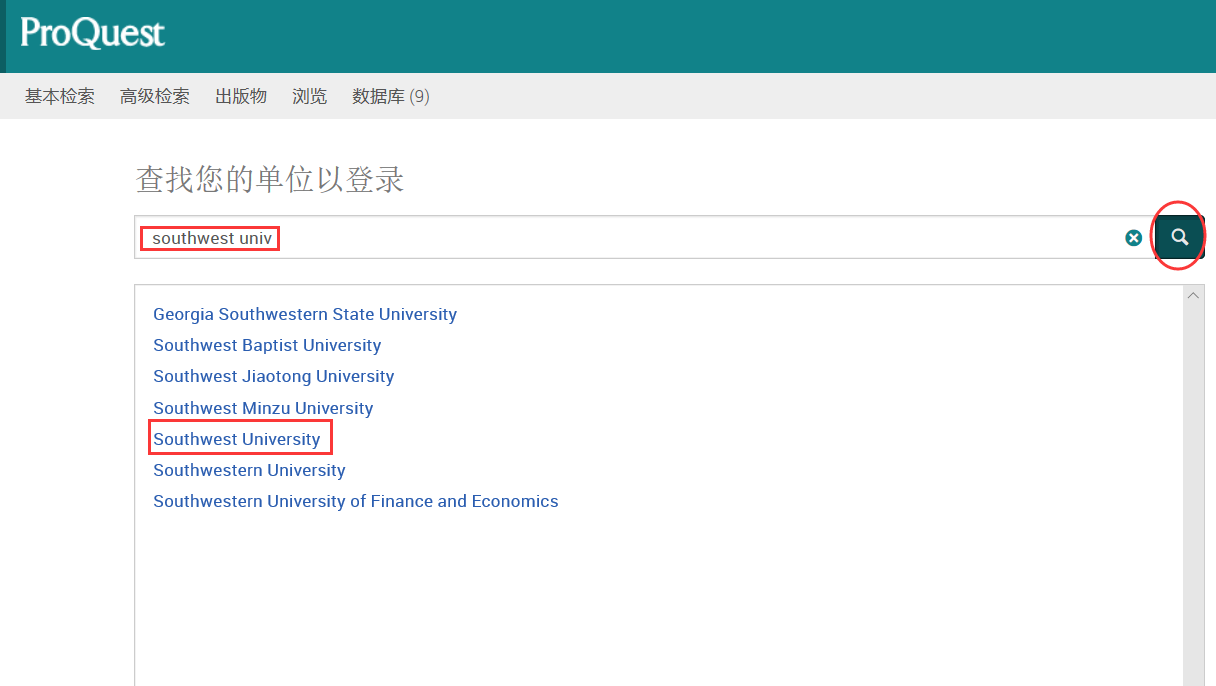This screenshot has height=686, width=1216.
Task: Pick Southwest Jiaotong University from results
Action: pos(273,376)
